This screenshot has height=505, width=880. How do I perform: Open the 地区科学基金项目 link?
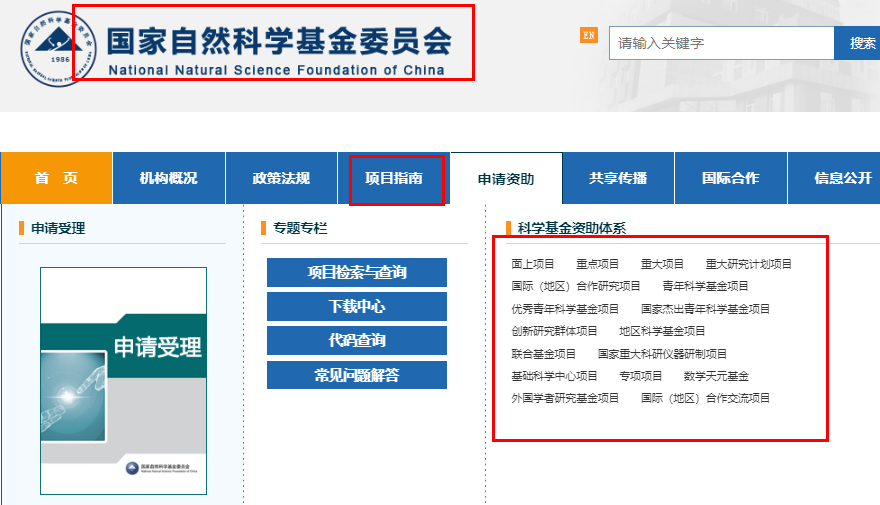click(x=662, y=331)
